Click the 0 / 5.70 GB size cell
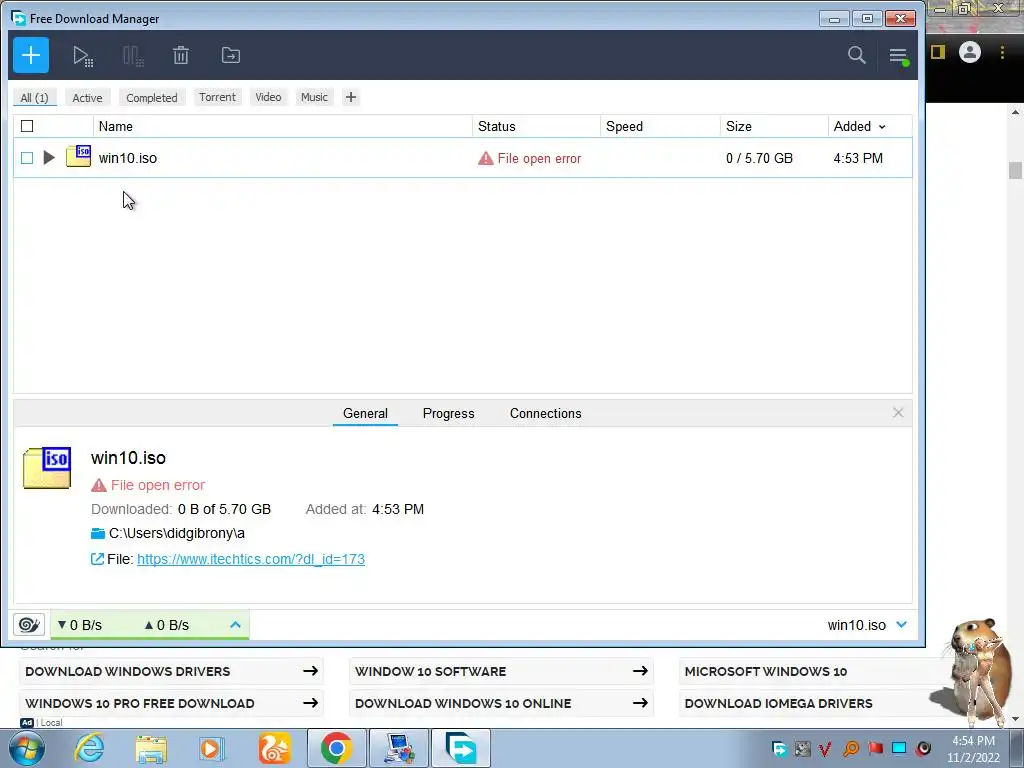Viewport: 1024px width, 768px height. click(760, 159)
